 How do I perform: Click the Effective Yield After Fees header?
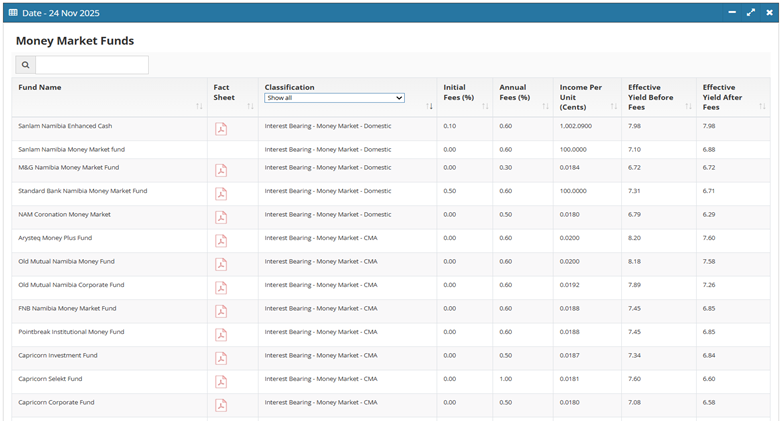pos(722,97)
